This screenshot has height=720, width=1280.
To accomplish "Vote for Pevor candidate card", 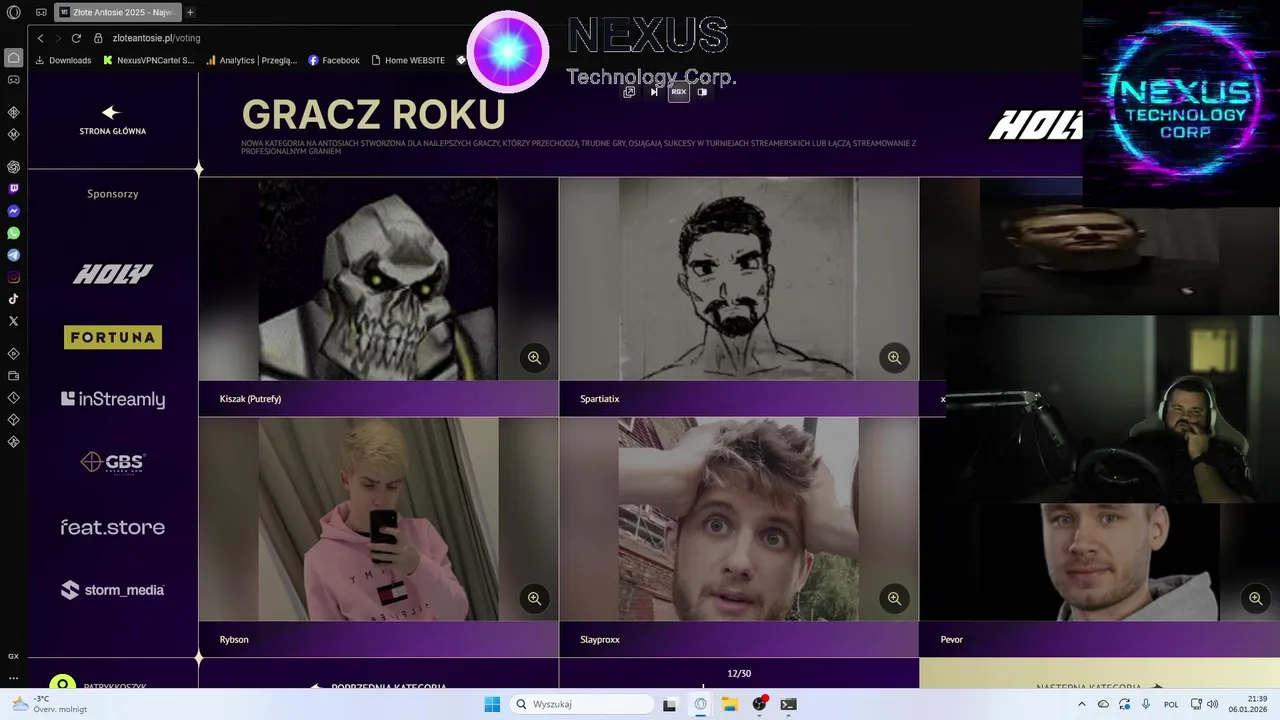I will click(1099, 580).
